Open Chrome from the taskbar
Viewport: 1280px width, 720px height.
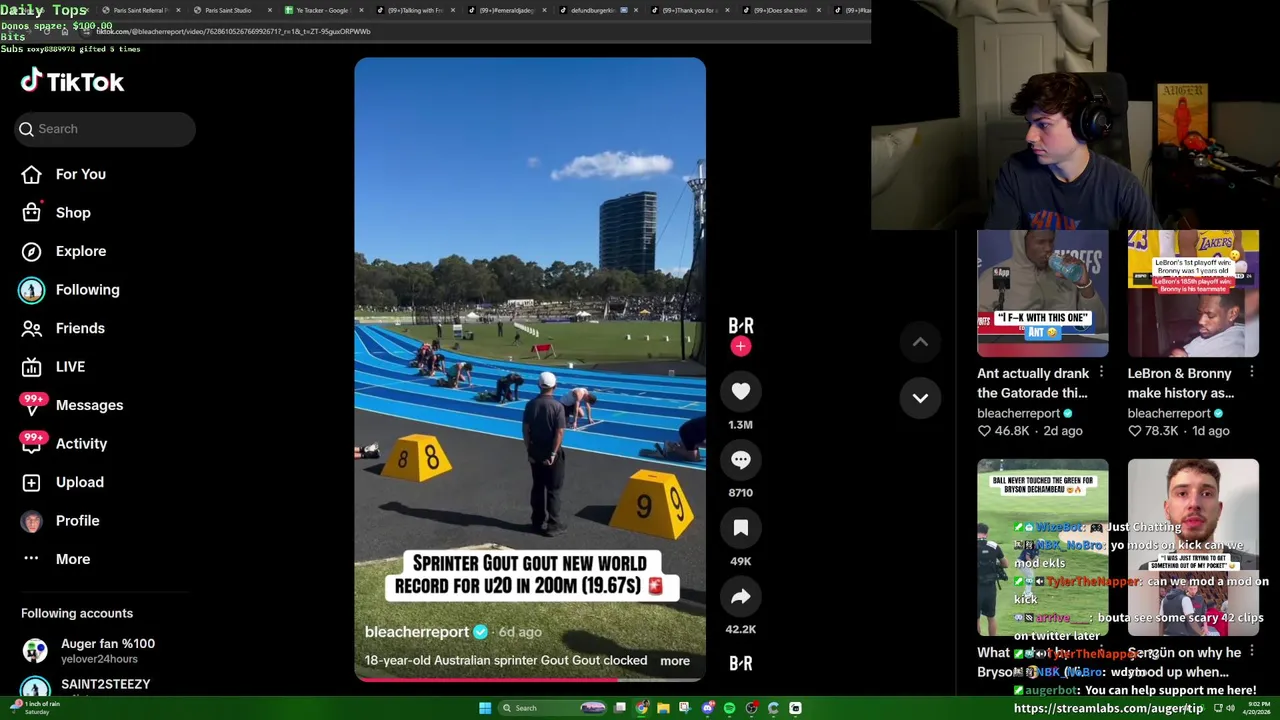642,708
